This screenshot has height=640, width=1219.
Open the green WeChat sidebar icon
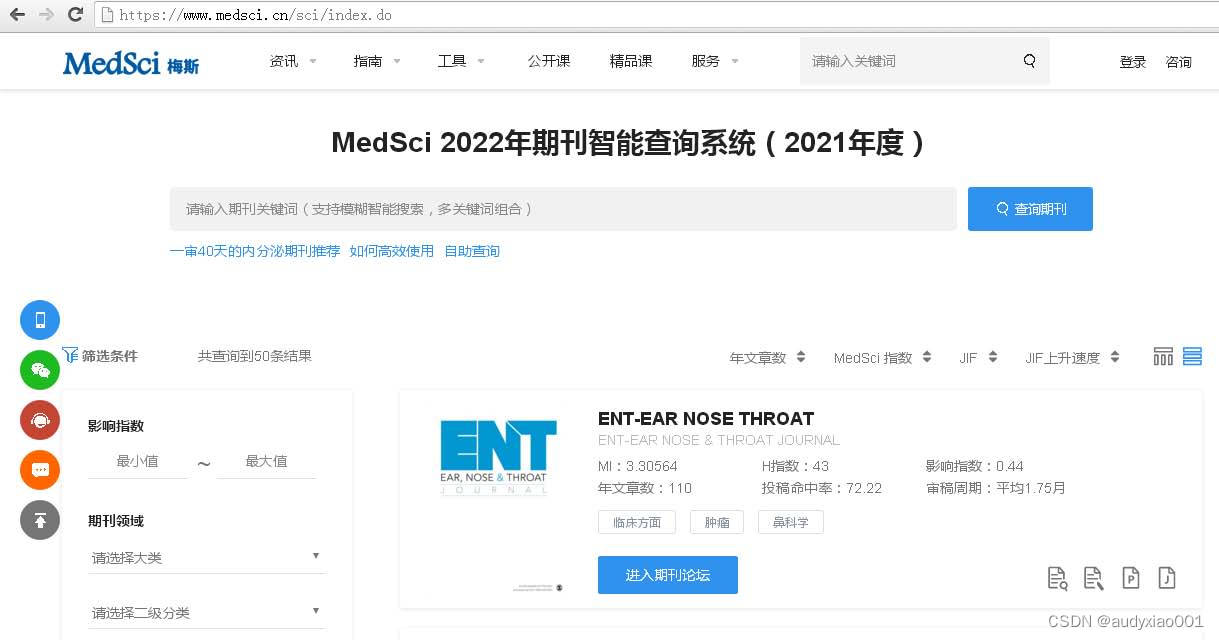click(40, 370)
